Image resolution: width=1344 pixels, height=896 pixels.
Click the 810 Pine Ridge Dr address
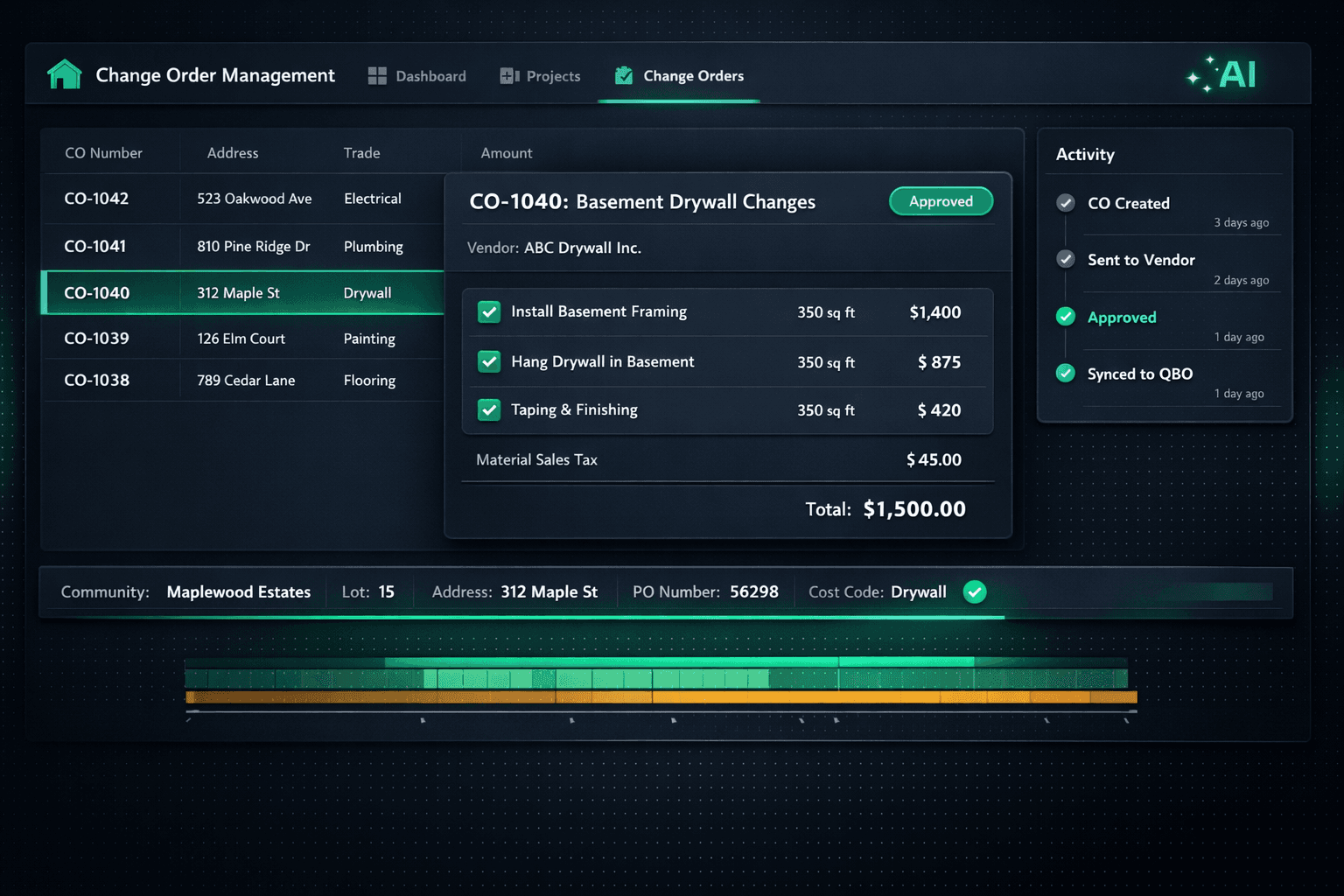coord(254,247)
